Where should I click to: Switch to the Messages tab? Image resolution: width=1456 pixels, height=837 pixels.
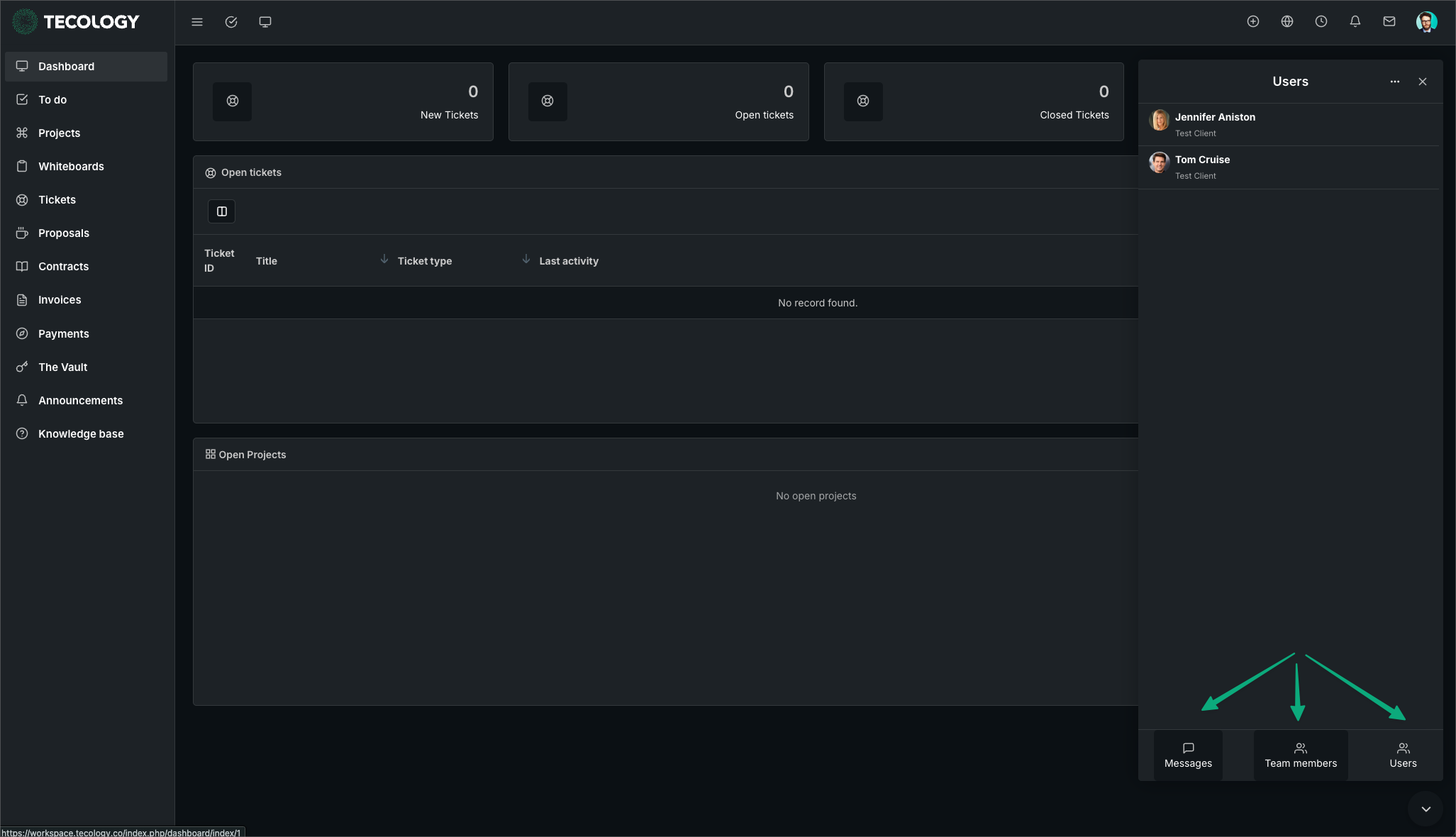click(1188, 755)
